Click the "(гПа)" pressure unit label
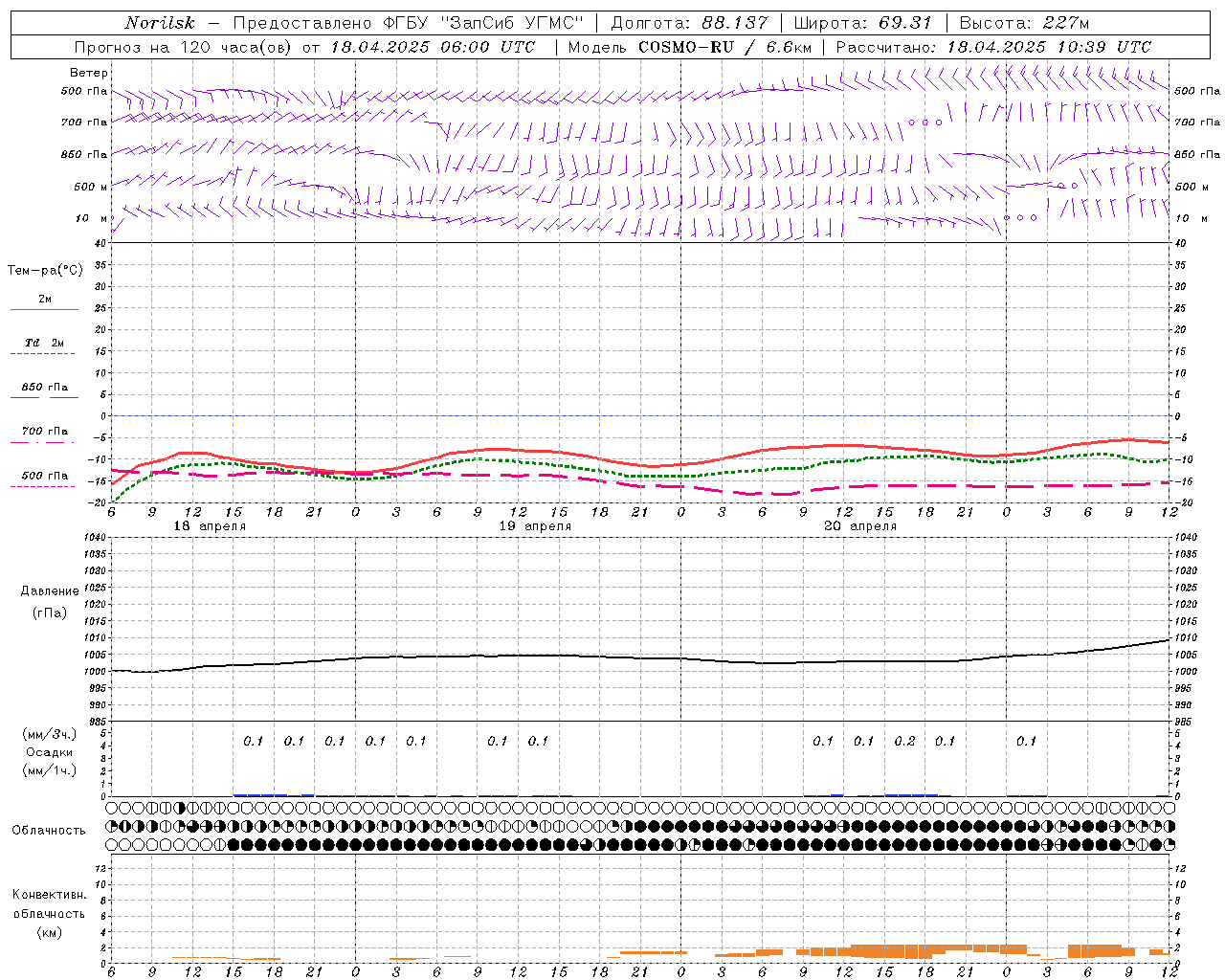The width and height of the screenshot is (1225, 980). (x=50, y=613)
